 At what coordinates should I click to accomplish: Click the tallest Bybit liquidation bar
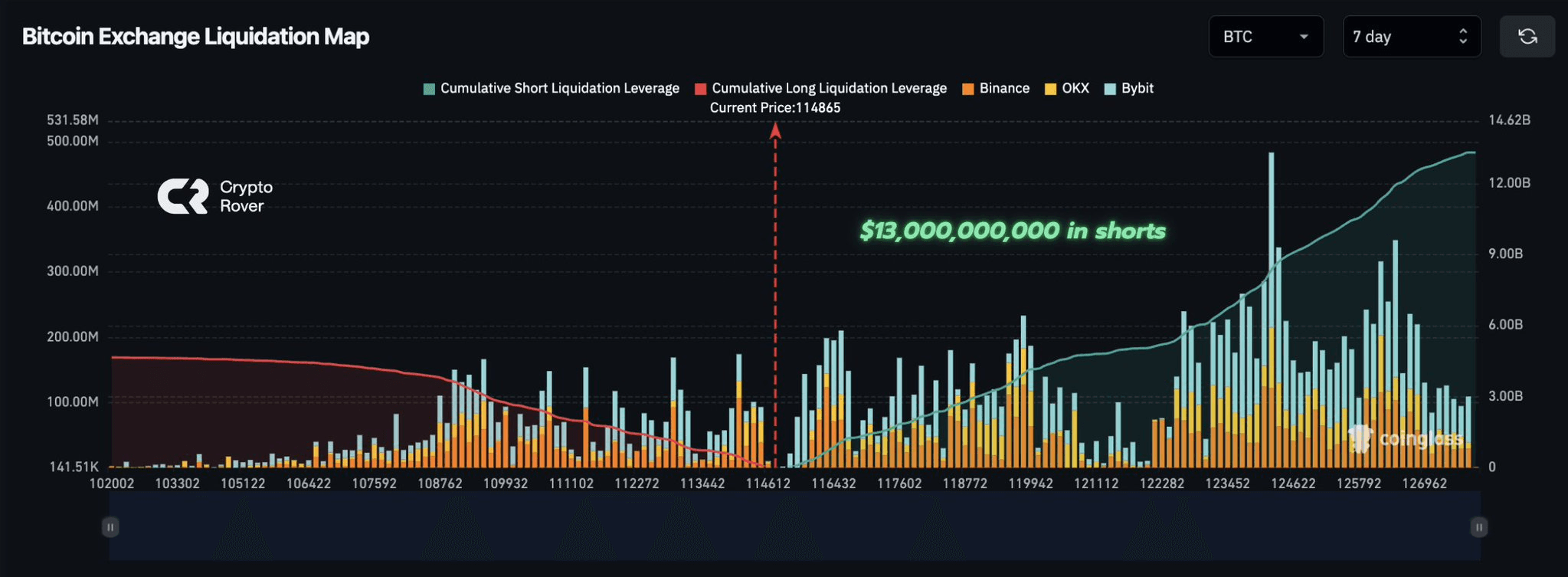pos(1272,230)
